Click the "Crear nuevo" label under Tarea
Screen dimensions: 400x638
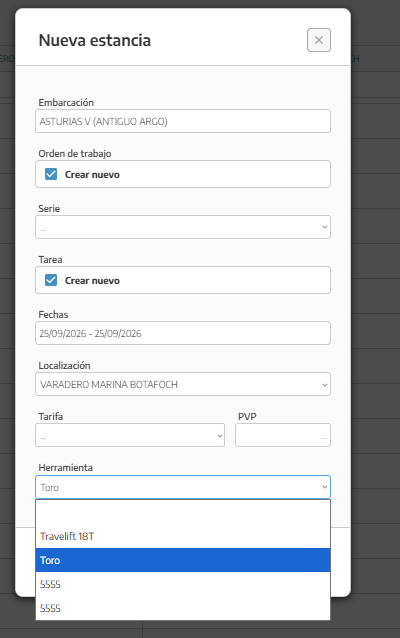[92, 281]
